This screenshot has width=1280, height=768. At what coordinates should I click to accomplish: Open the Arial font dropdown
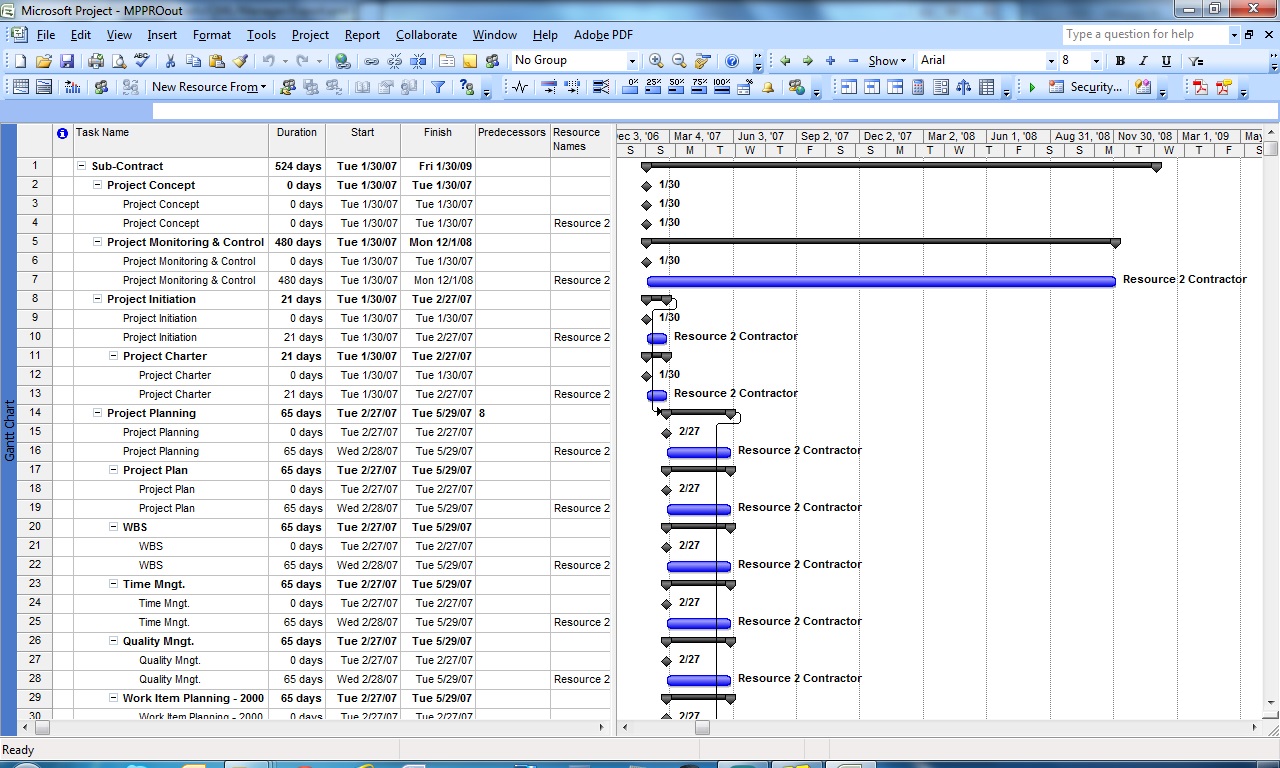1051,61
